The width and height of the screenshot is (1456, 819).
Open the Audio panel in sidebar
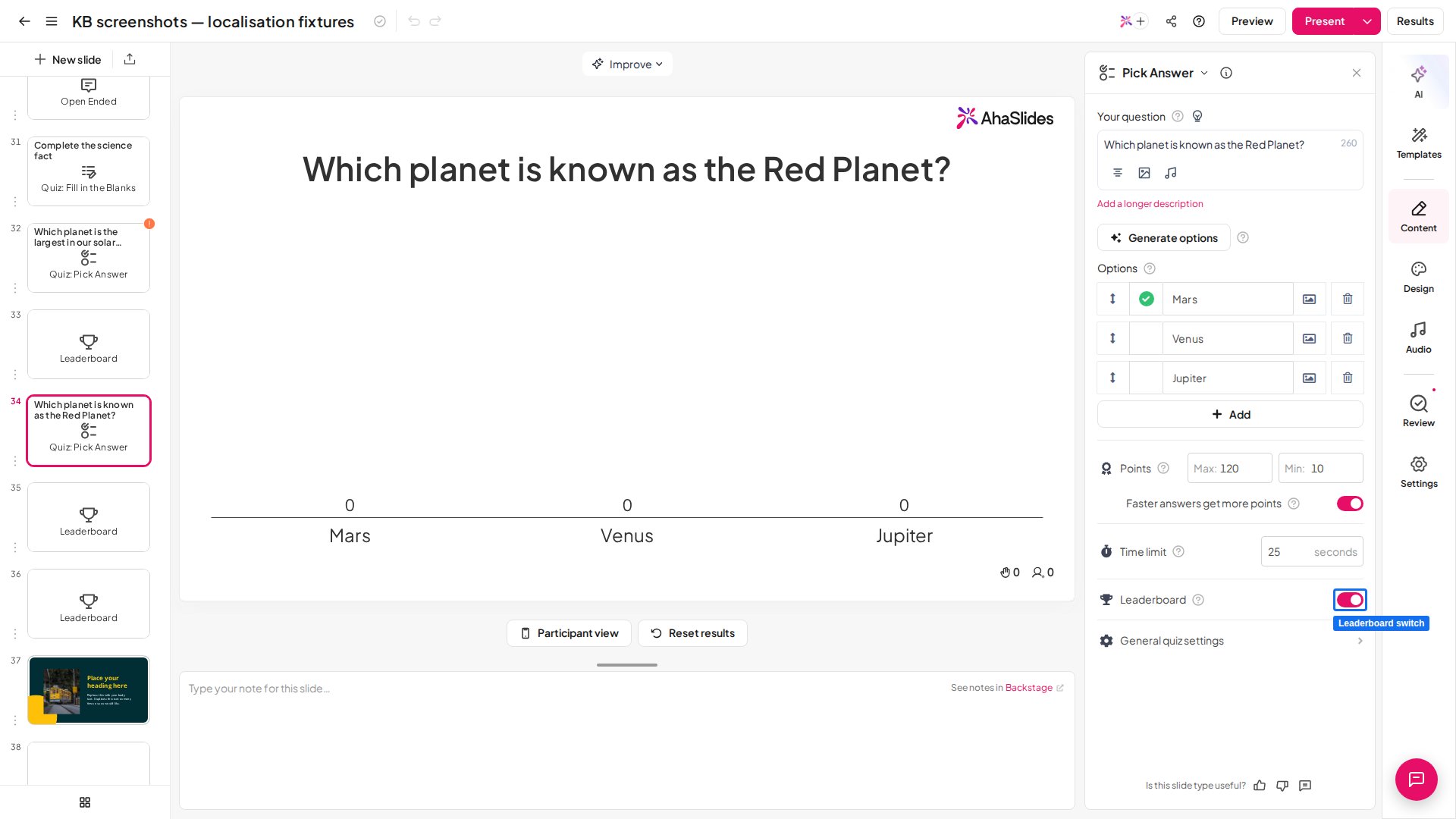coord(1418,337)
